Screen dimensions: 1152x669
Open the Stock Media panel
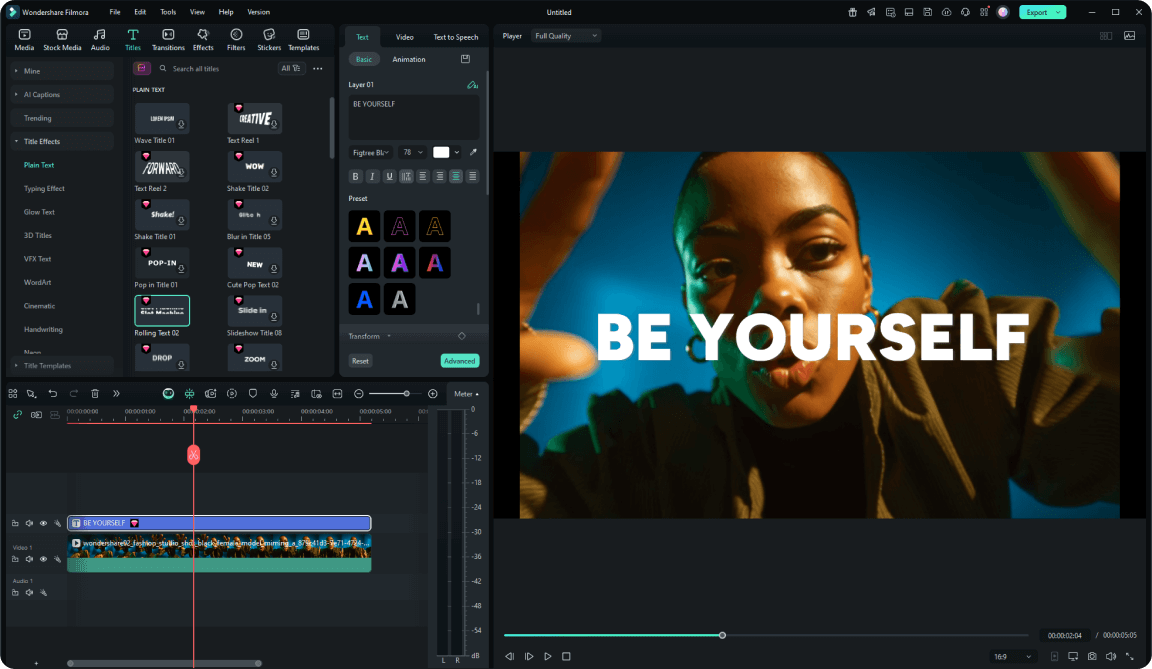tap(62, 40)
